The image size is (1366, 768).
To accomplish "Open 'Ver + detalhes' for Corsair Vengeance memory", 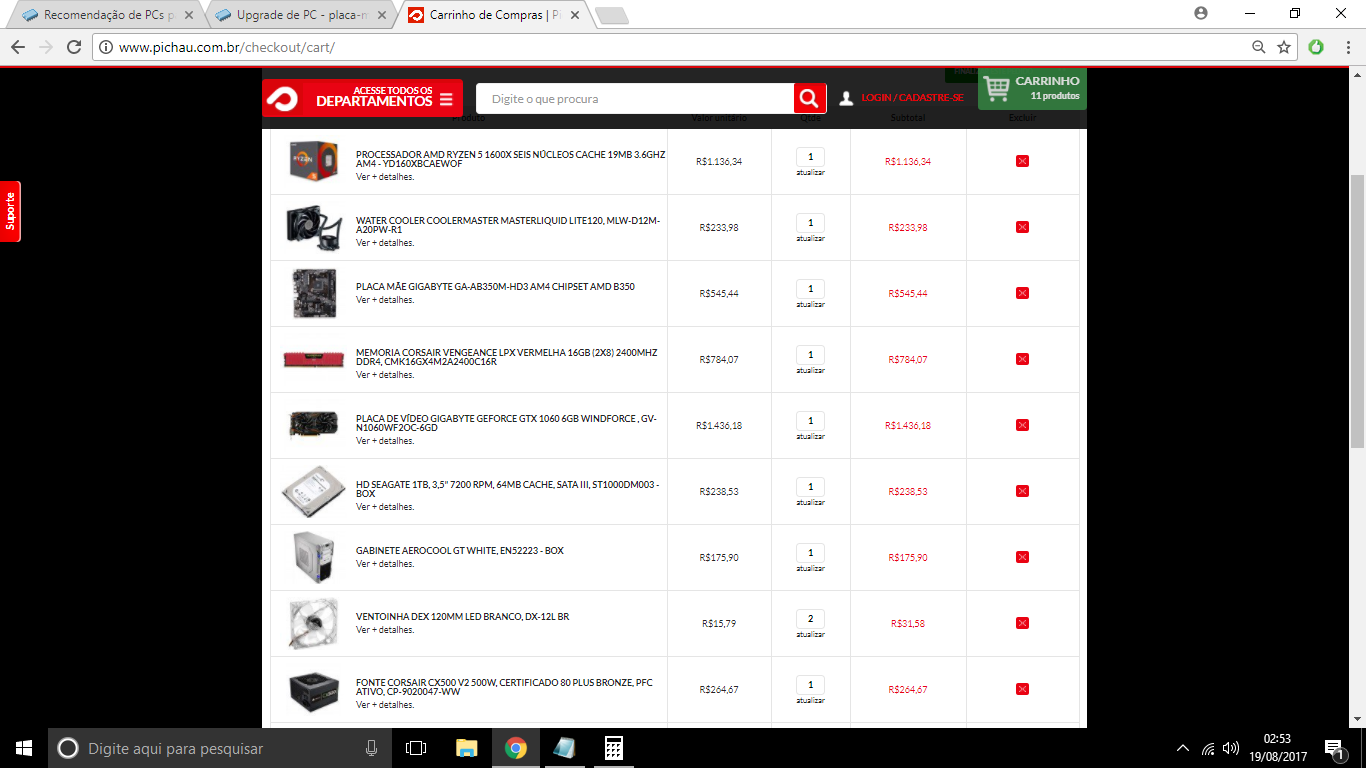I will [385, 375].
